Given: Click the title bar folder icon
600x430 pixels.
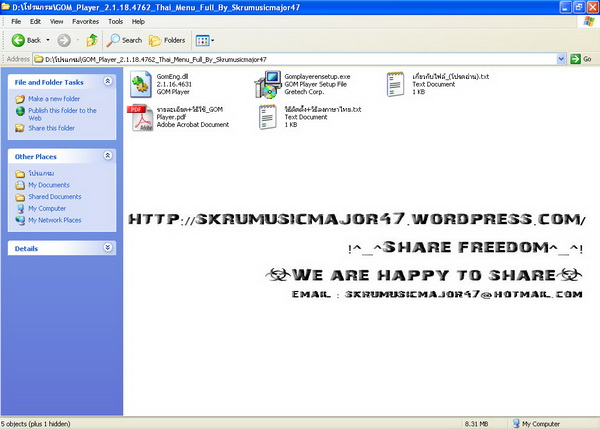Looking at the screenshot, I should tap(5, 7).
